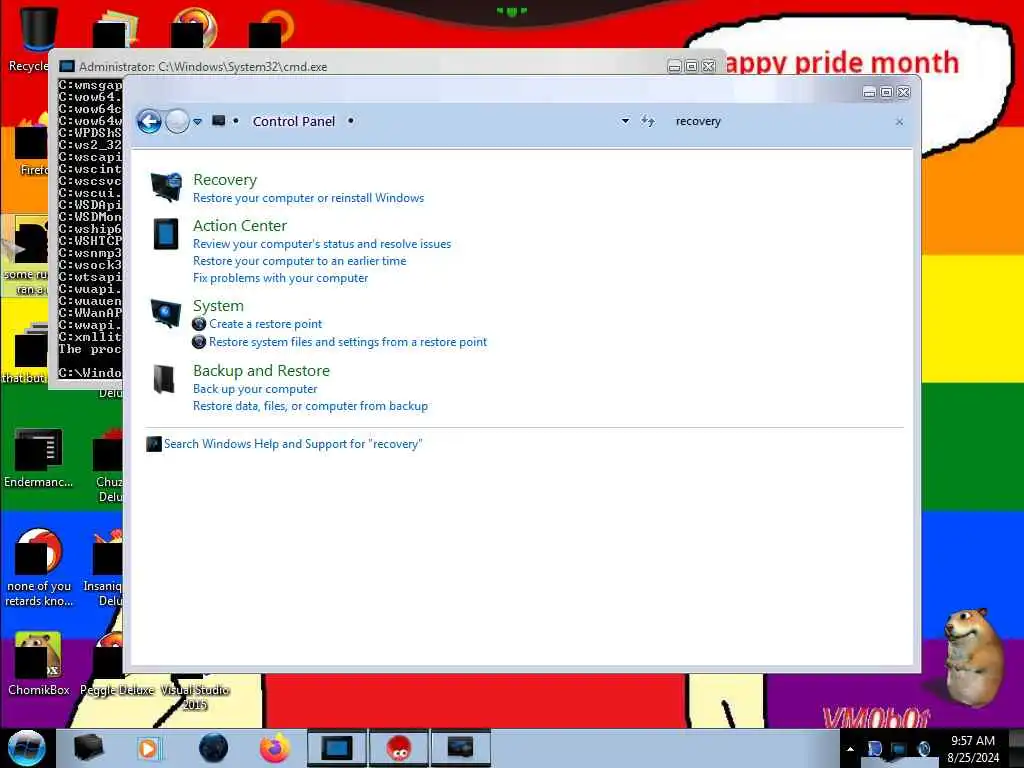Open Search Windows Help and Support for recovery

pyautogui.click(x=293, y=444)
